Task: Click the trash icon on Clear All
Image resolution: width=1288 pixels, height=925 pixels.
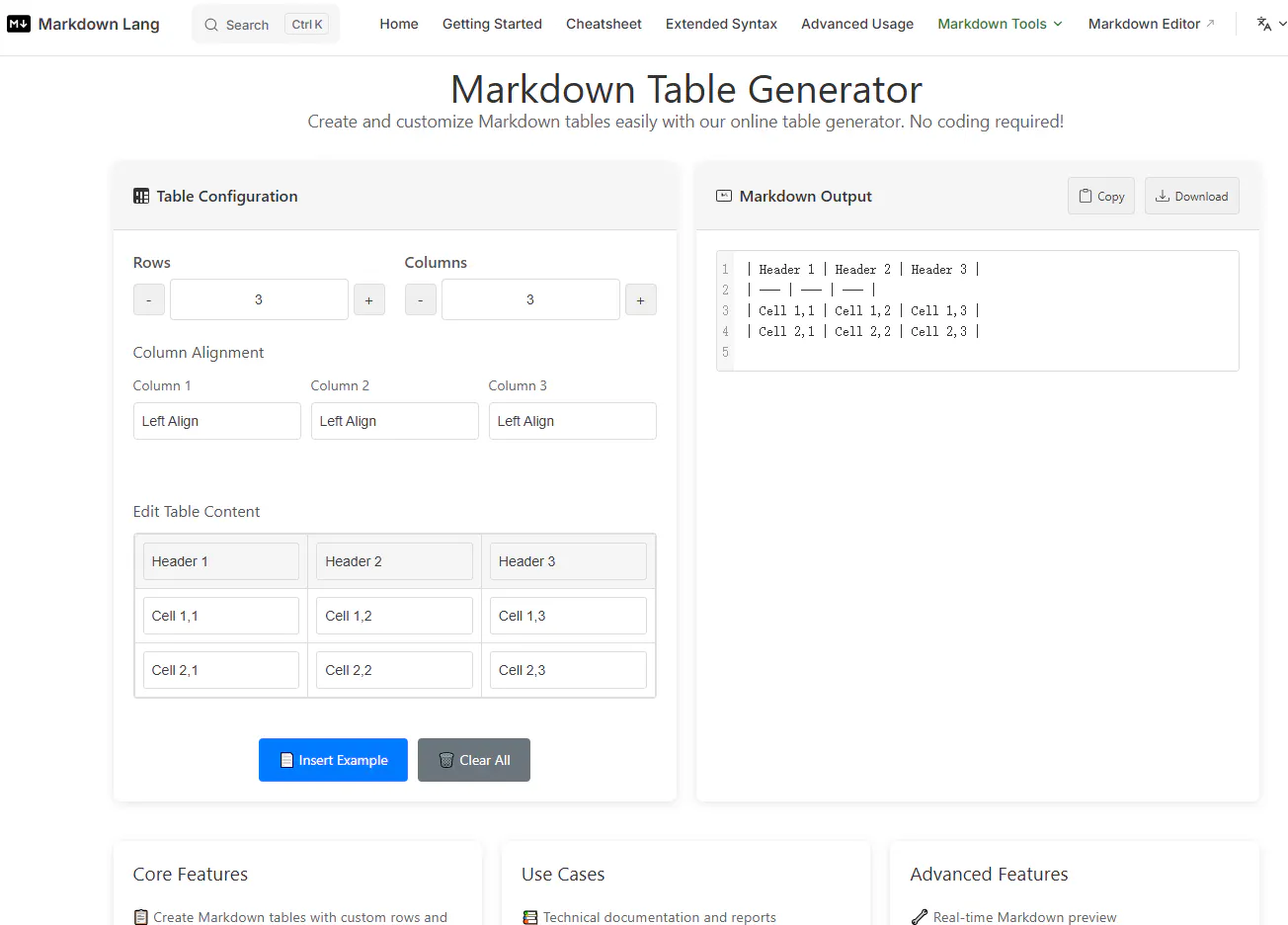Action: coord(446,760)
